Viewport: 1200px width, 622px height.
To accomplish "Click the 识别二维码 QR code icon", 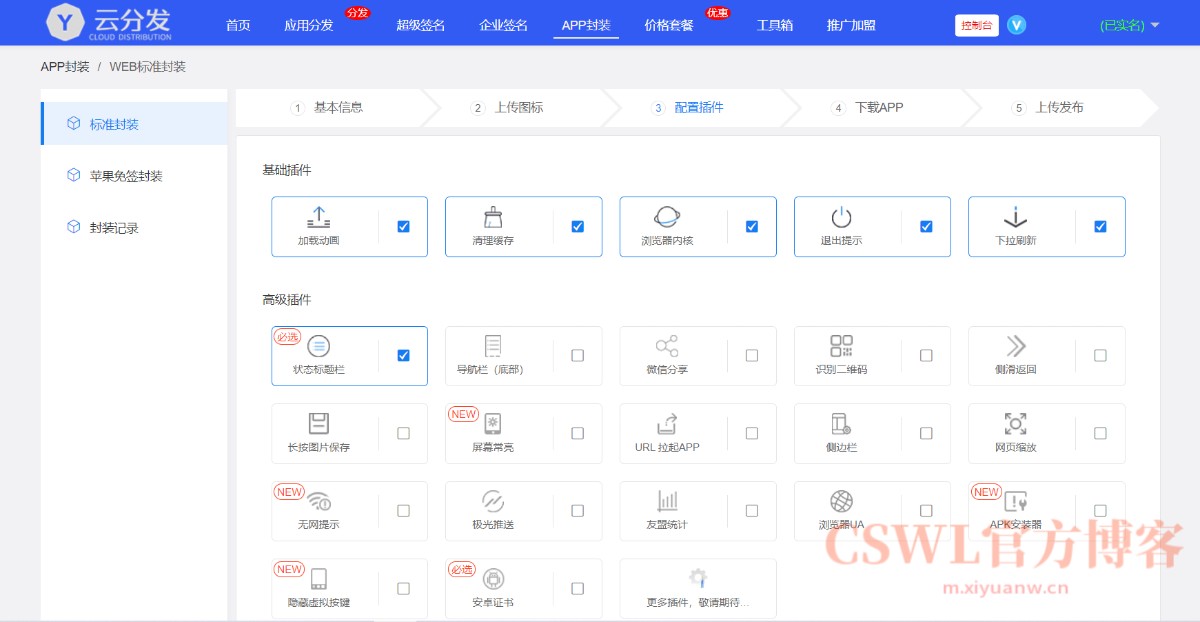I will 841,346.
